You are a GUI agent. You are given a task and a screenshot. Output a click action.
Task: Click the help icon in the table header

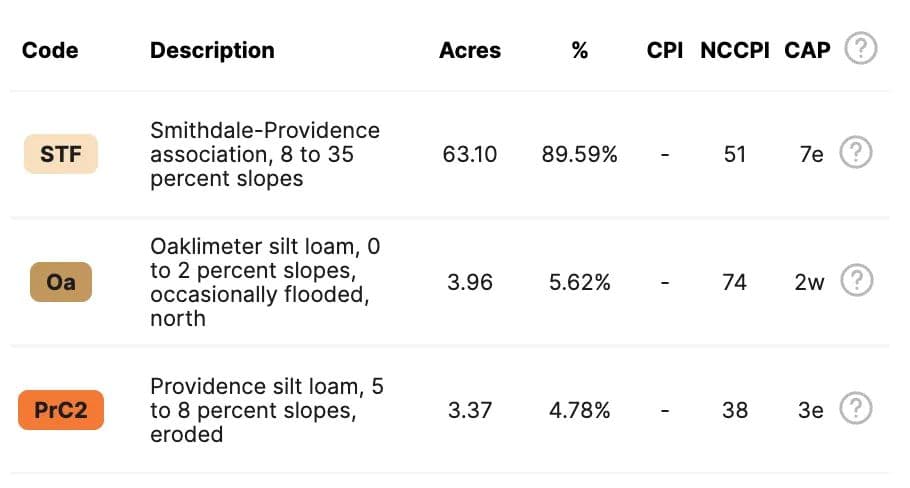pos(860,49)
